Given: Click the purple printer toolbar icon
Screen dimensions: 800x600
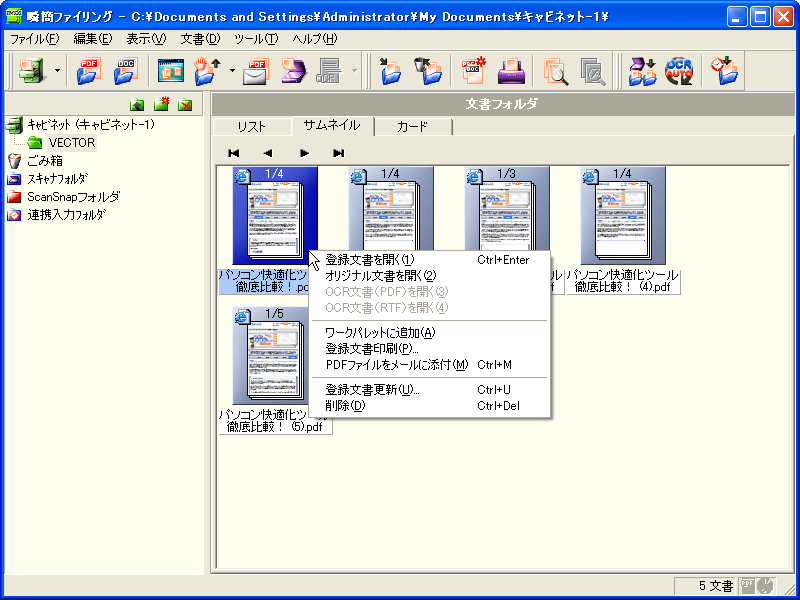Looking at the screenshot, I should tap(511, 71).
